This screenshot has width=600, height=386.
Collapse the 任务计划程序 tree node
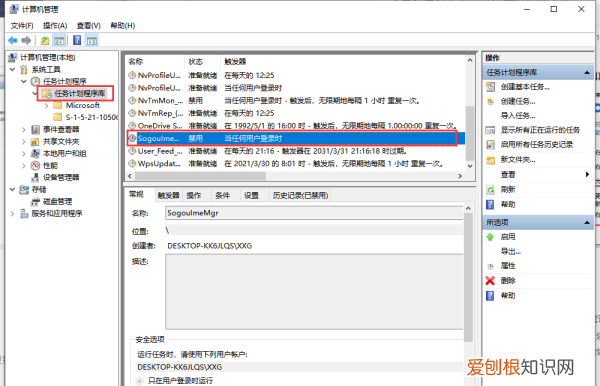(24, 81)
